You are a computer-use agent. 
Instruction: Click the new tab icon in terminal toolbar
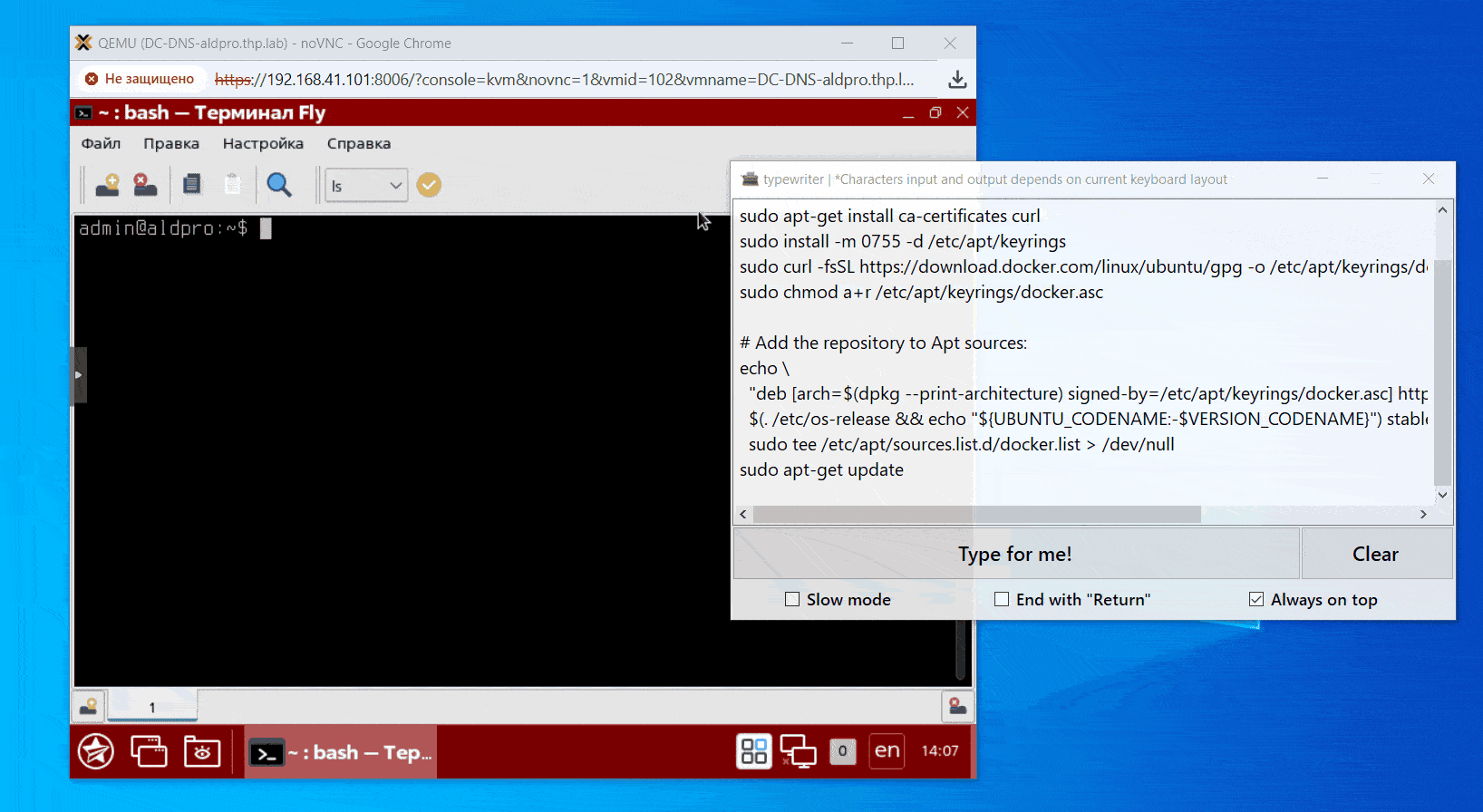click(108, 185)
